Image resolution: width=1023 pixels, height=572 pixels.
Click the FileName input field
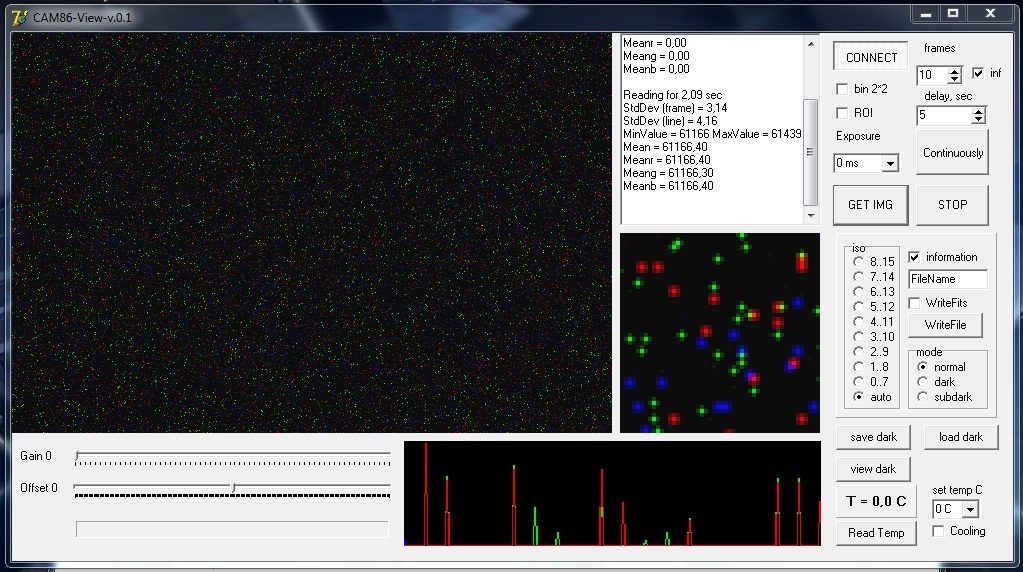[x=947, y=279]
